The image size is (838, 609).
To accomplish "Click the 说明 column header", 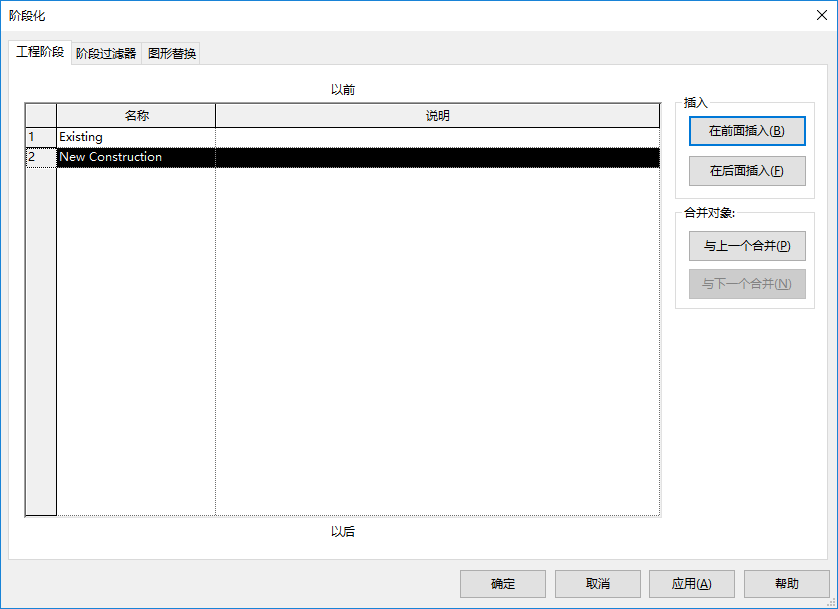I will click(437, 115).
